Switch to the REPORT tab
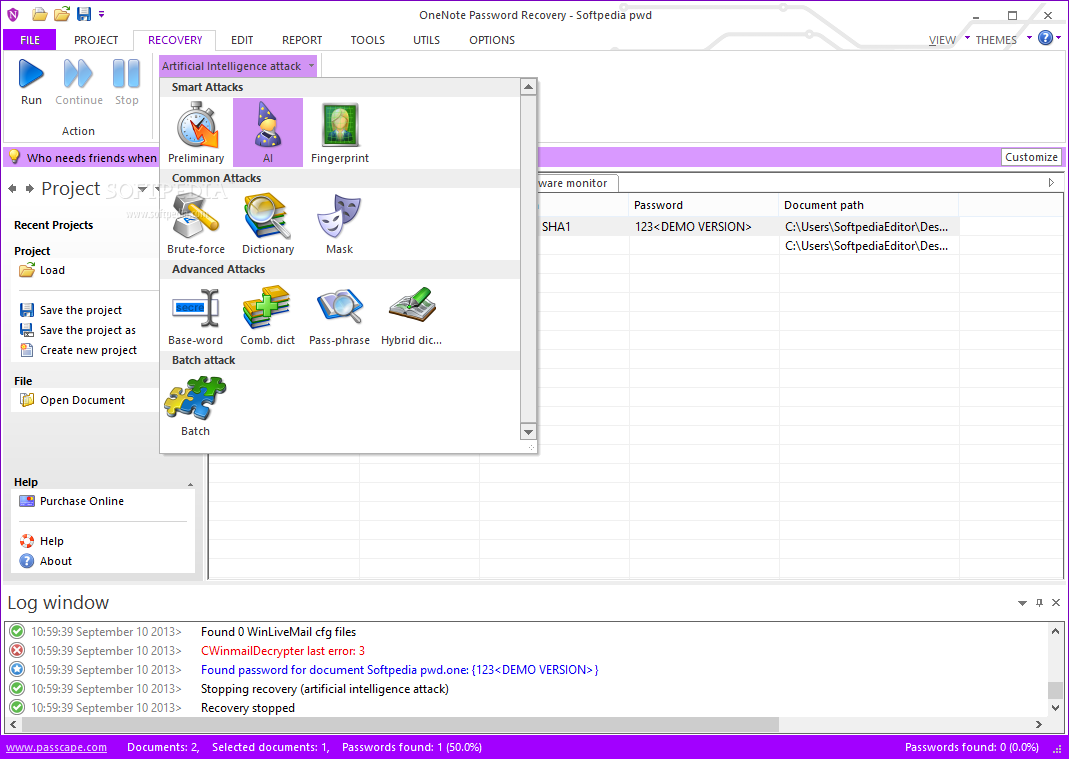 [x=302, y=40]
